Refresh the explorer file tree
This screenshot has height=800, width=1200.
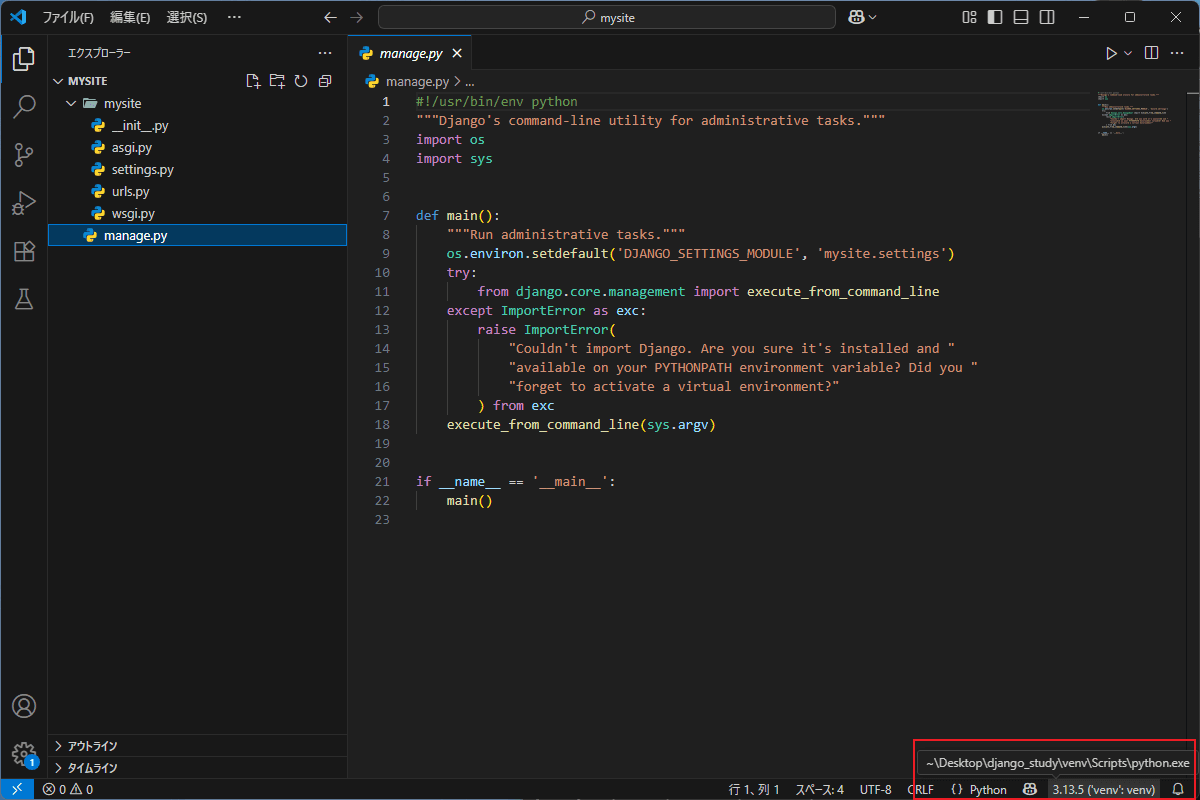pos(301,81)
